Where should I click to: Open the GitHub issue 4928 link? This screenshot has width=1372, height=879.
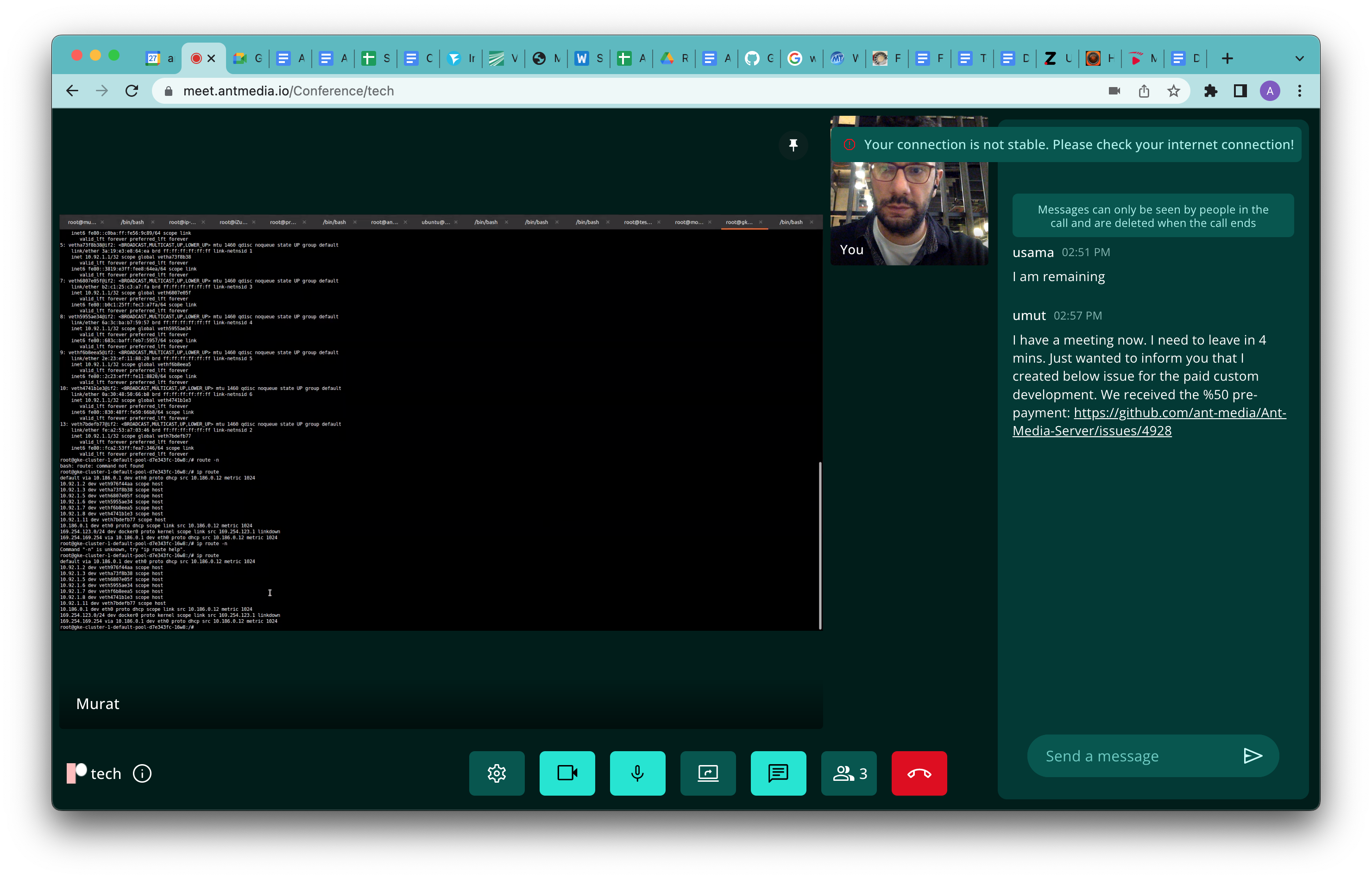(x=1148, y=422)
